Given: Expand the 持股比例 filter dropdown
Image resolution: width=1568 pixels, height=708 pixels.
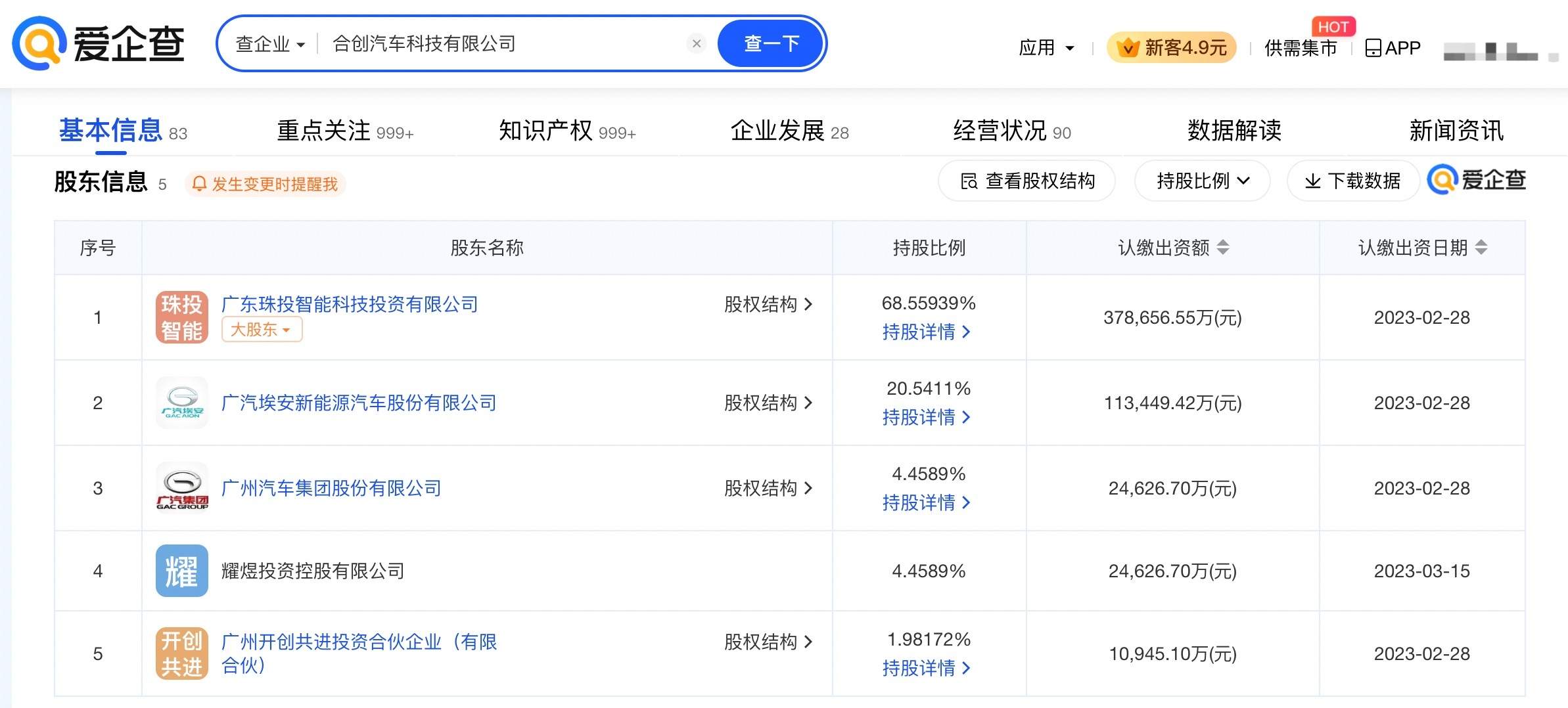Looking at the screenshot, I should tap(1202, 181).
